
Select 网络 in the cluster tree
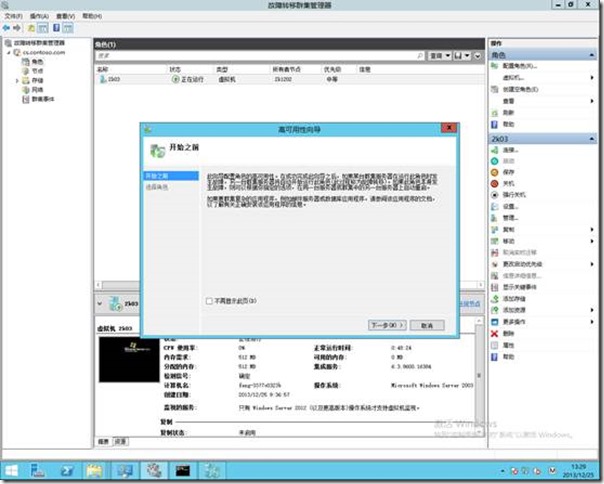[37, 90]
